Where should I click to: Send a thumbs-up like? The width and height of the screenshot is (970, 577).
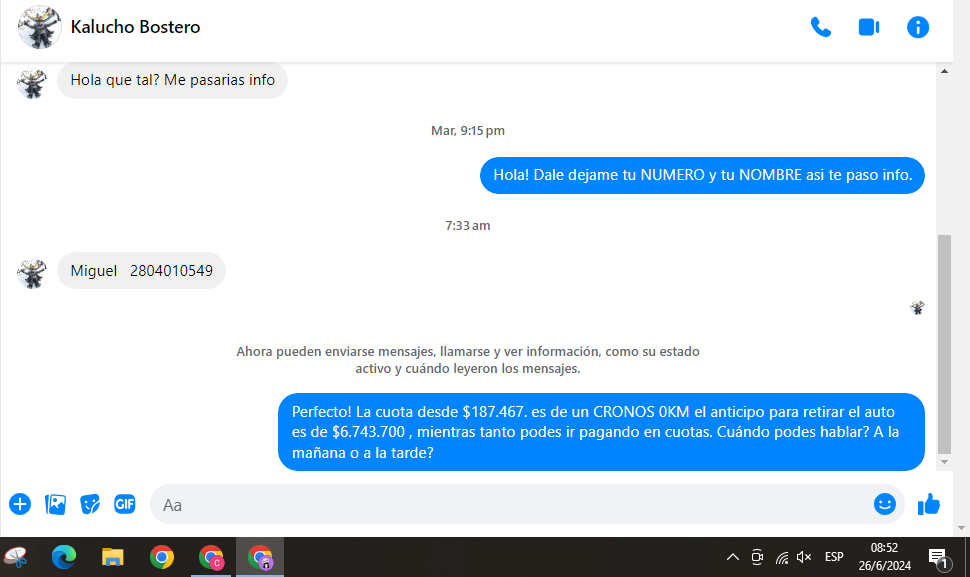pos(929,504)
